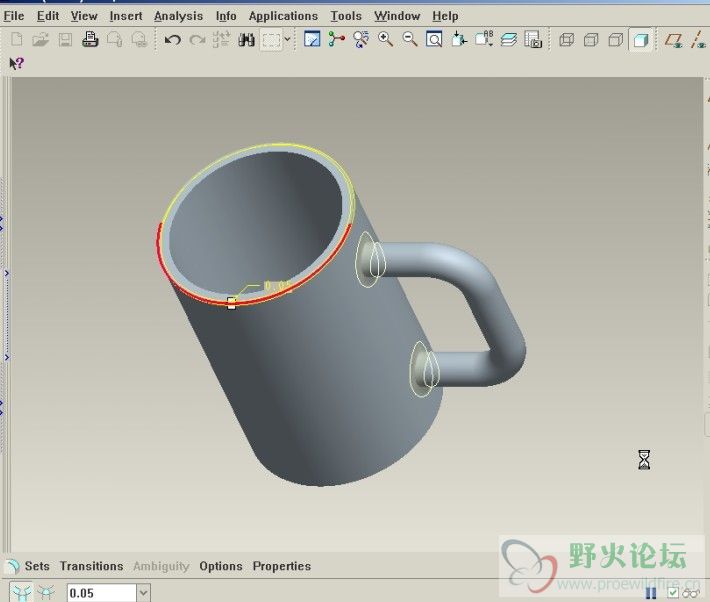Expand the lower left side-panel arrow
The height and width of the screenshot is (602, 710).
(6, 357)
